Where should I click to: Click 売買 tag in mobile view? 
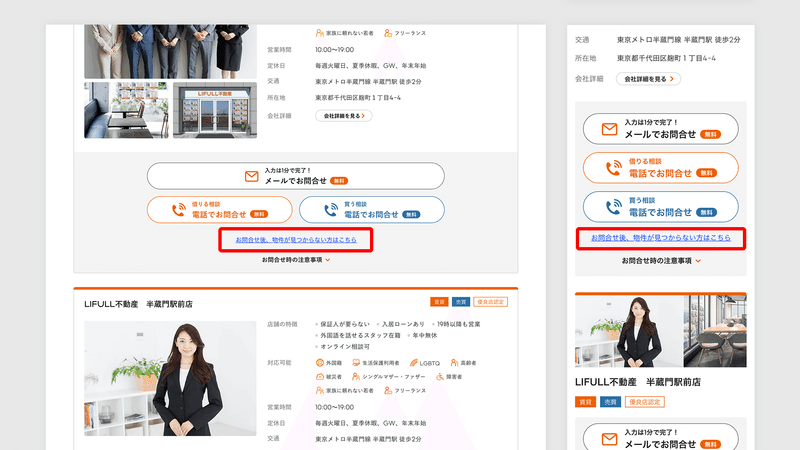(610, 402)
